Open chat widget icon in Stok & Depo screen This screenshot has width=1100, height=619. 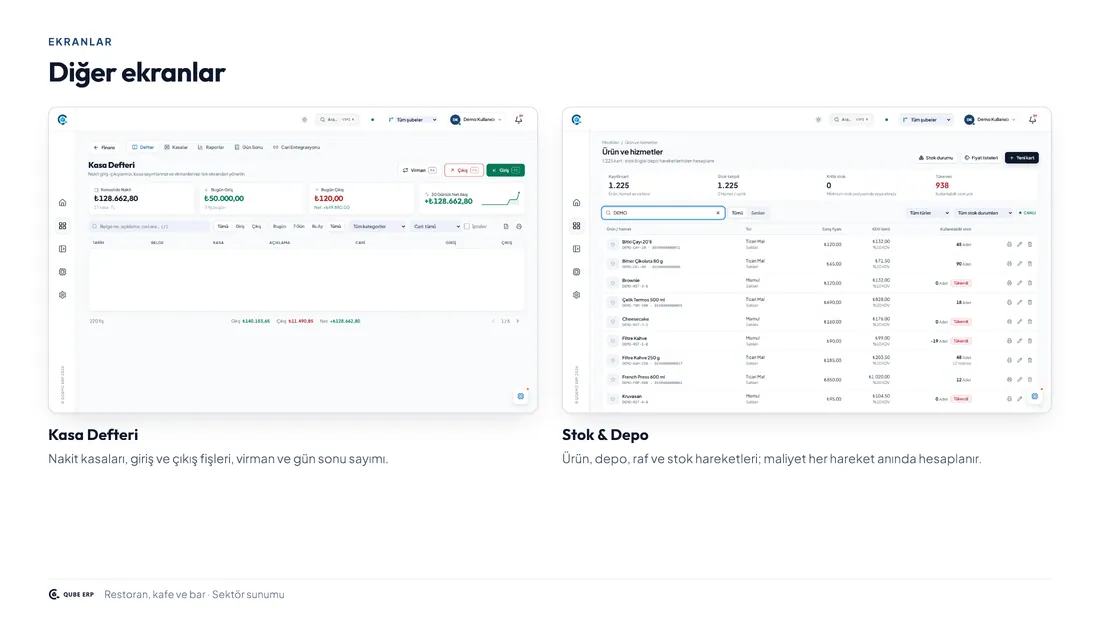tap(1035, 397)
